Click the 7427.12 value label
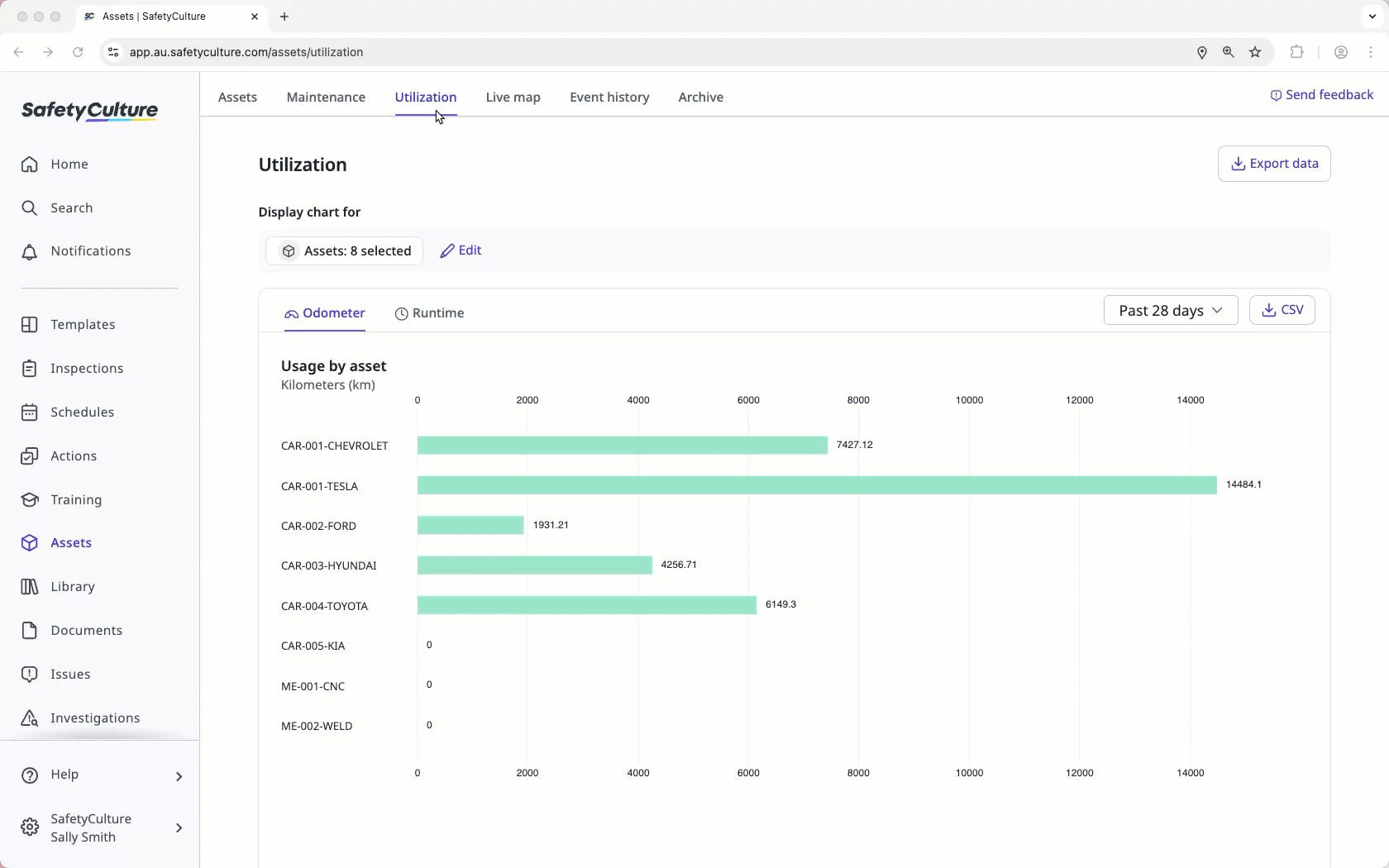Image resolution: width=1389 pixels, height=868 pixels. [855, 445]
